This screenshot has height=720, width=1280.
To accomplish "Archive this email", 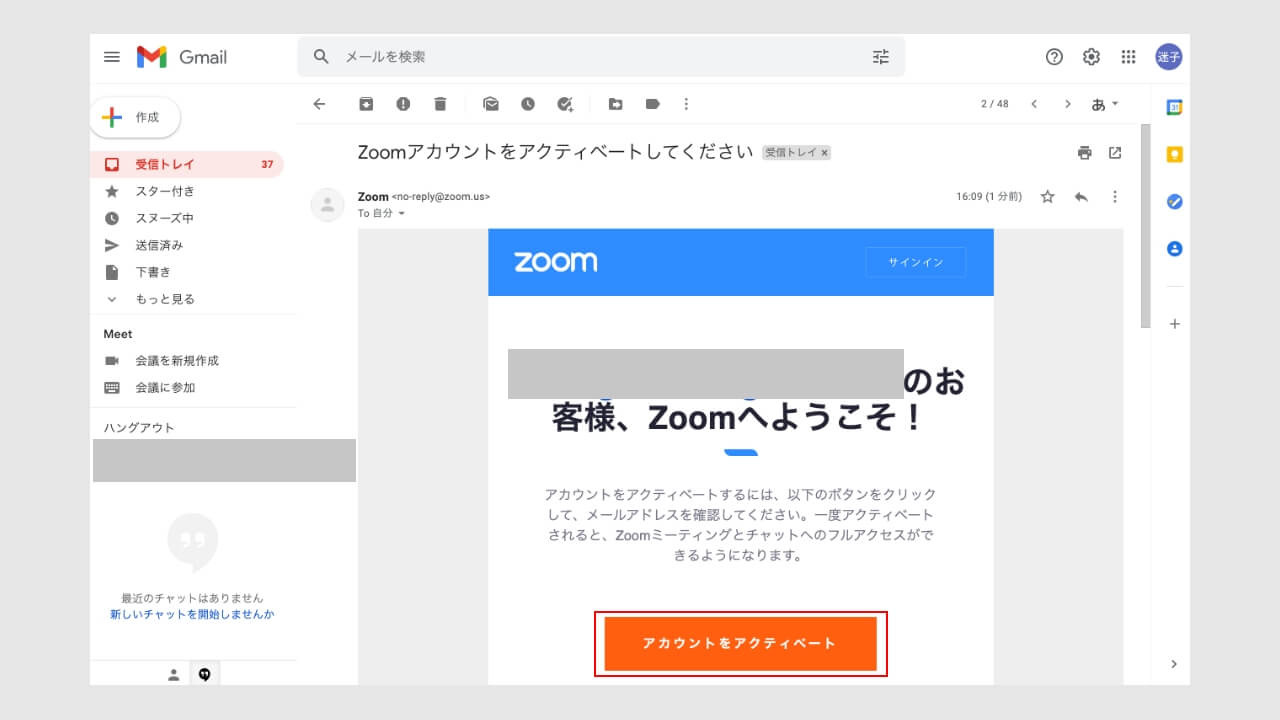I will click(x=367, y=104).
